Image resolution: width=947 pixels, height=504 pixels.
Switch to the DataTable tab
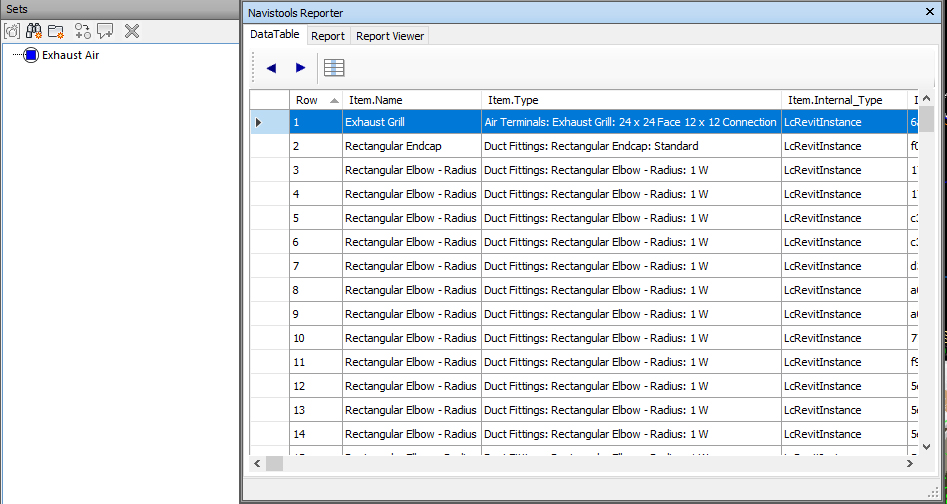275,34
